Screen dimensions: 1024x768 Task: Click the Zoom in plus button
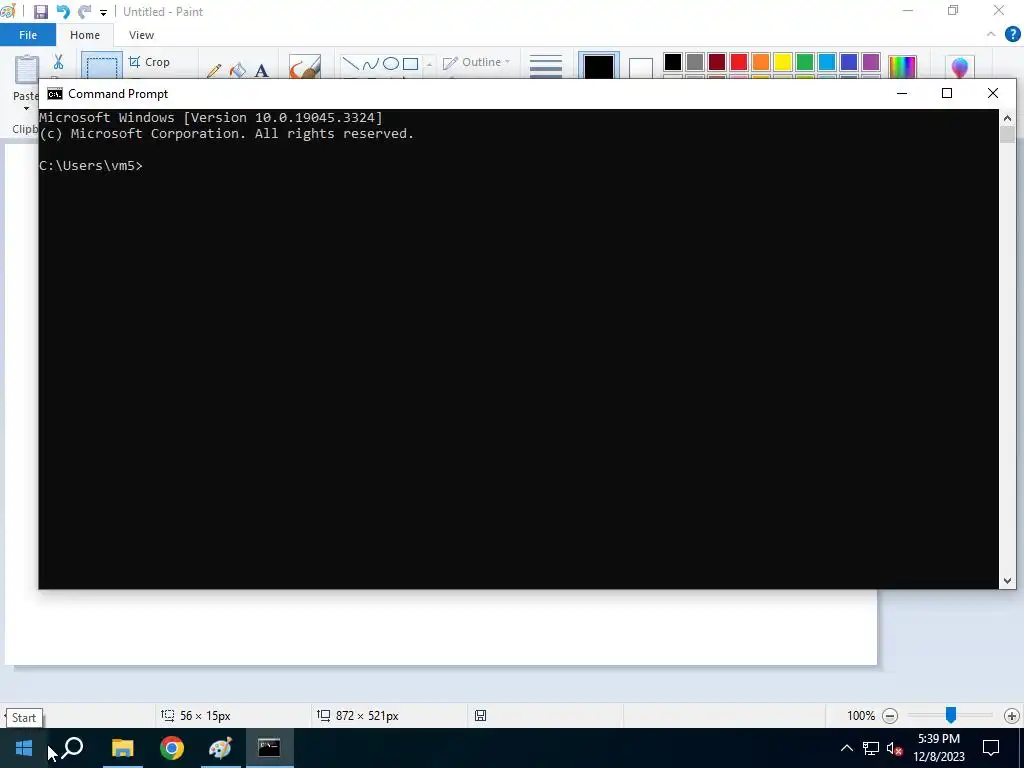[1012, 716]
